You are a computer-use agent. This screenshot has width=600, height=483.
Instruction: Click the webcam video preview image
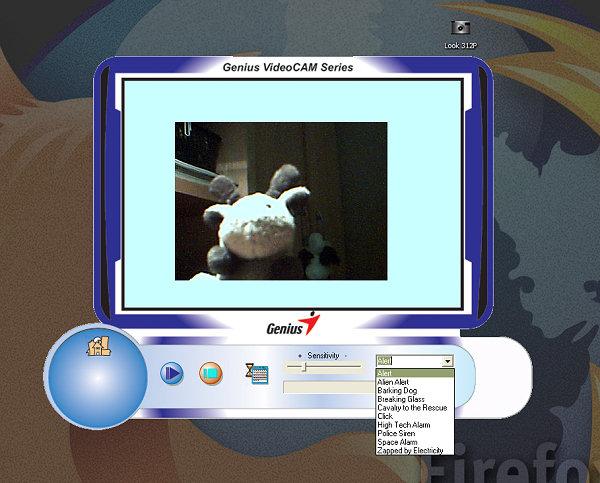coord(281,201)
